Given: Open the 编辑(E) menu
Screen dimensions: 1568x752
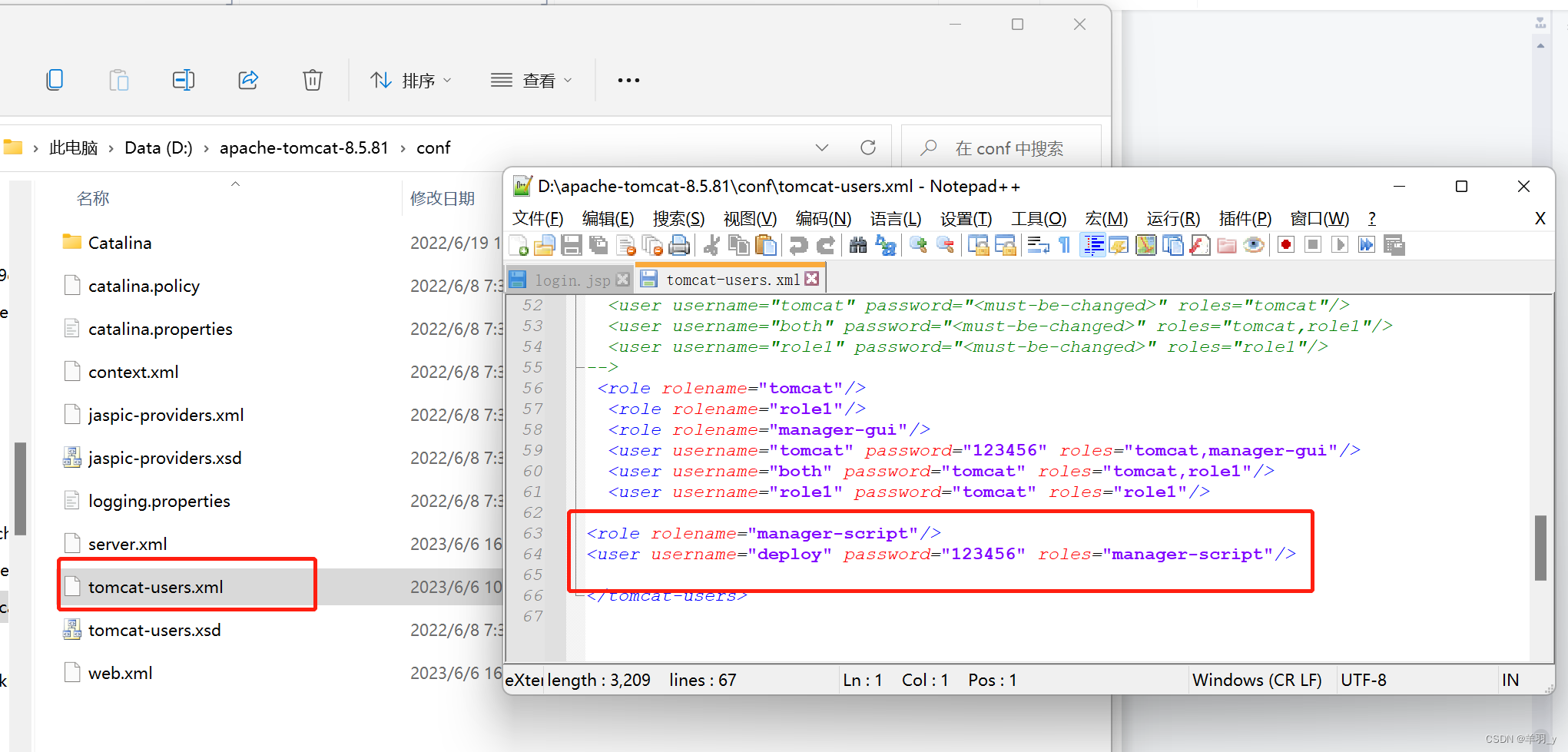Looking at the screenshot, I should [x=608, y=219].
